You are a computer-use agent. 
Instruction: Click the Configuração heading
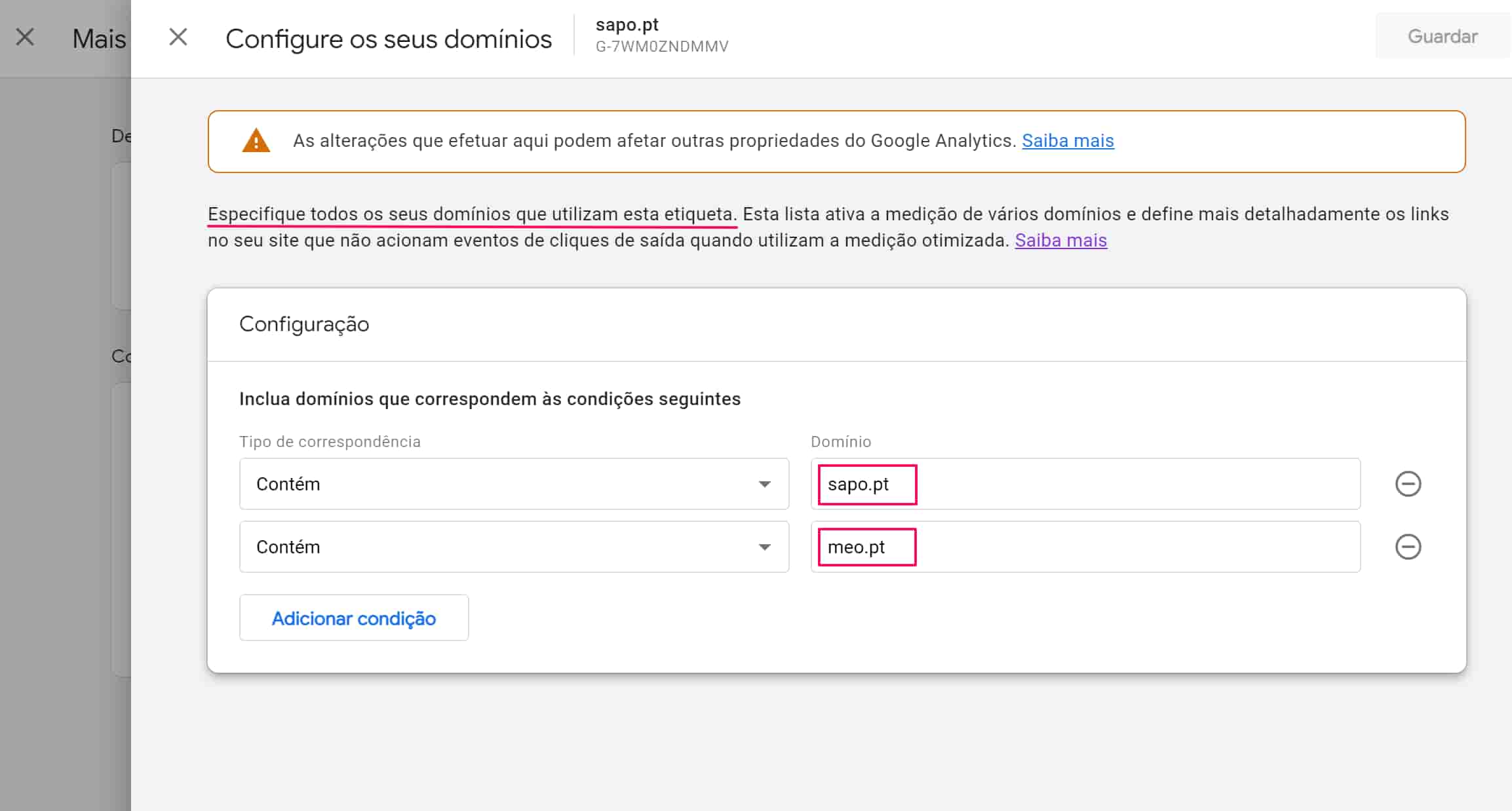click(304, 325)
